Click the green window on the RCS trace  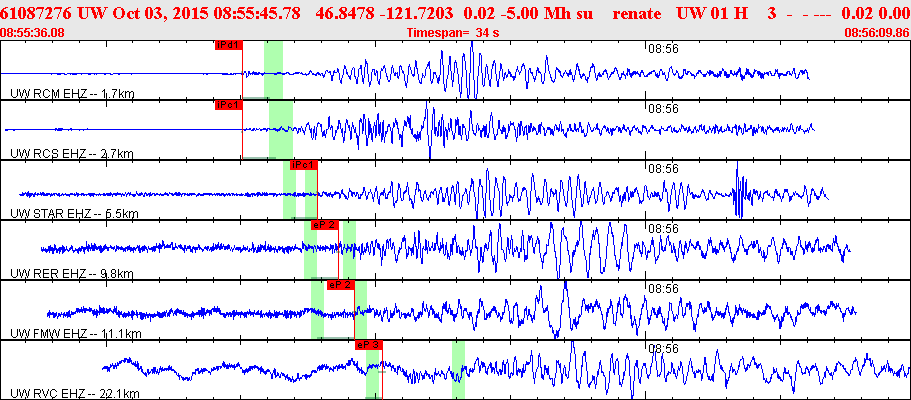click(x=281, y=129)
